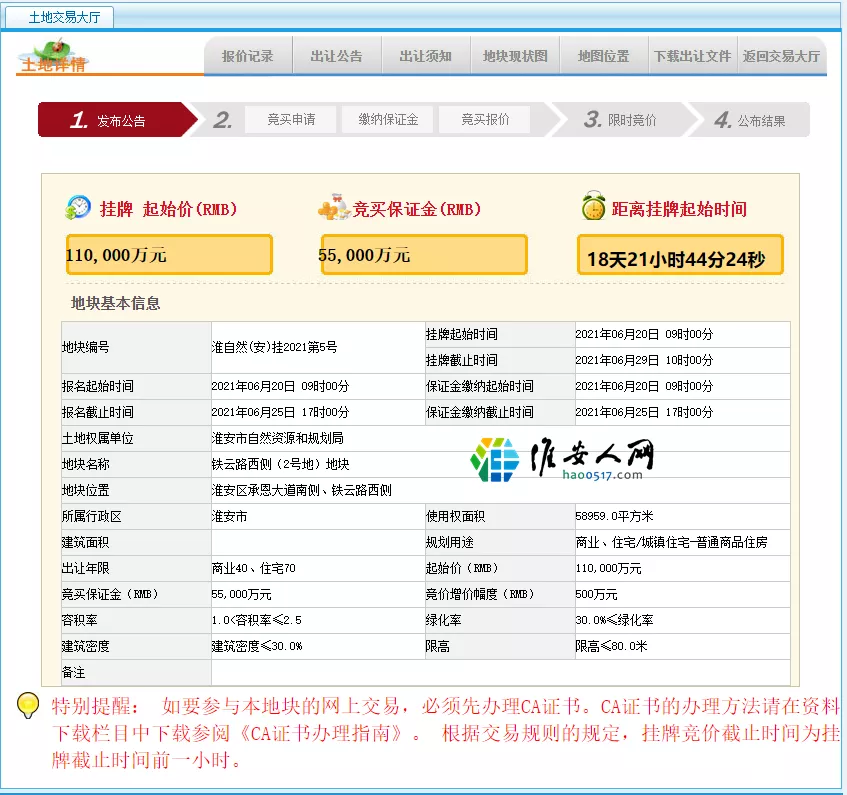Viewport: 847px width, 795px height.
Task: Open the 出让须知 tab
Action: click(426, 56)
